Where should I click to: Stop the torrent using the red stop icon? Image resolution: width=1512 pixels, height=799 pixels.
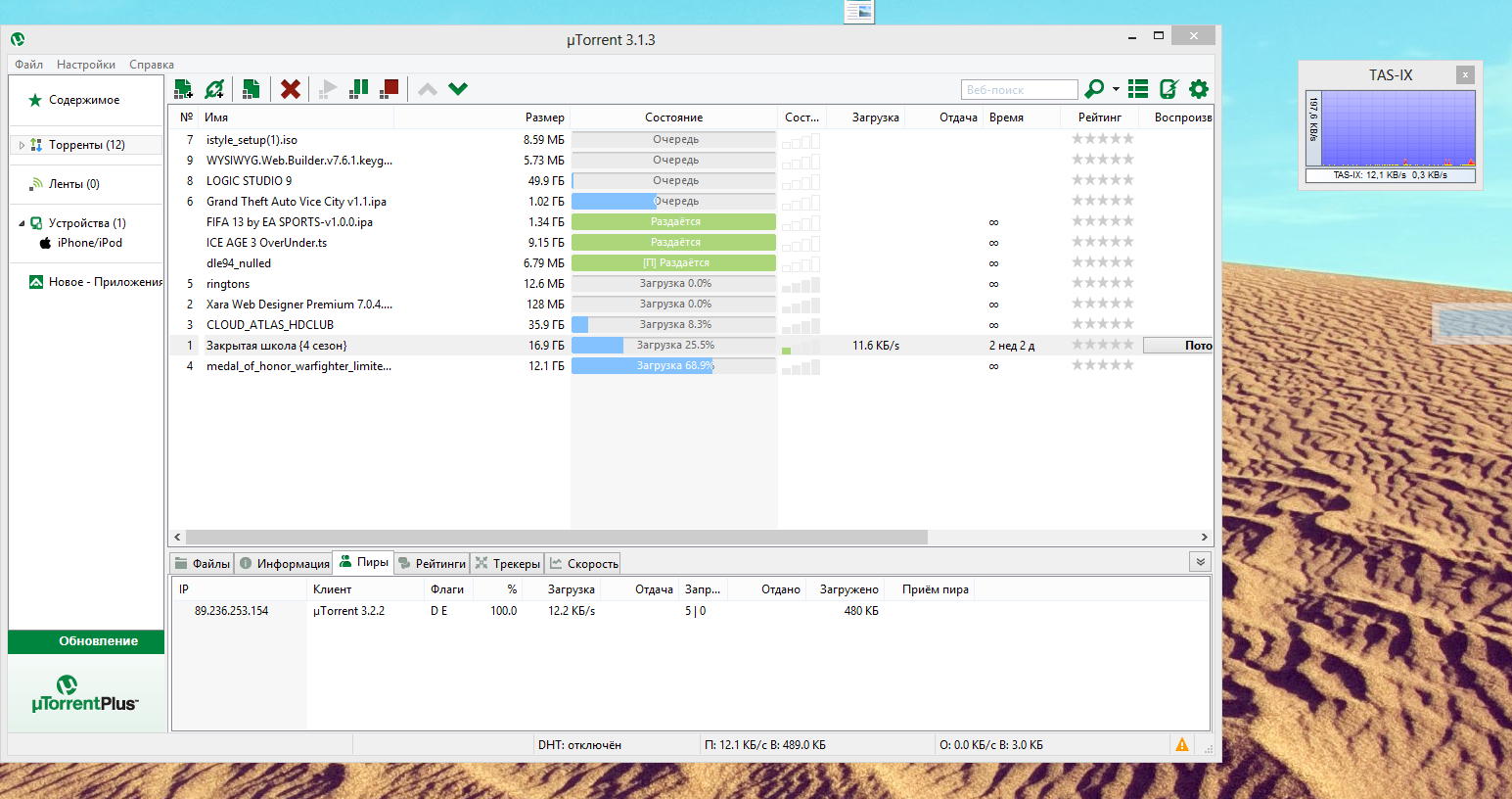pos(389,88)
